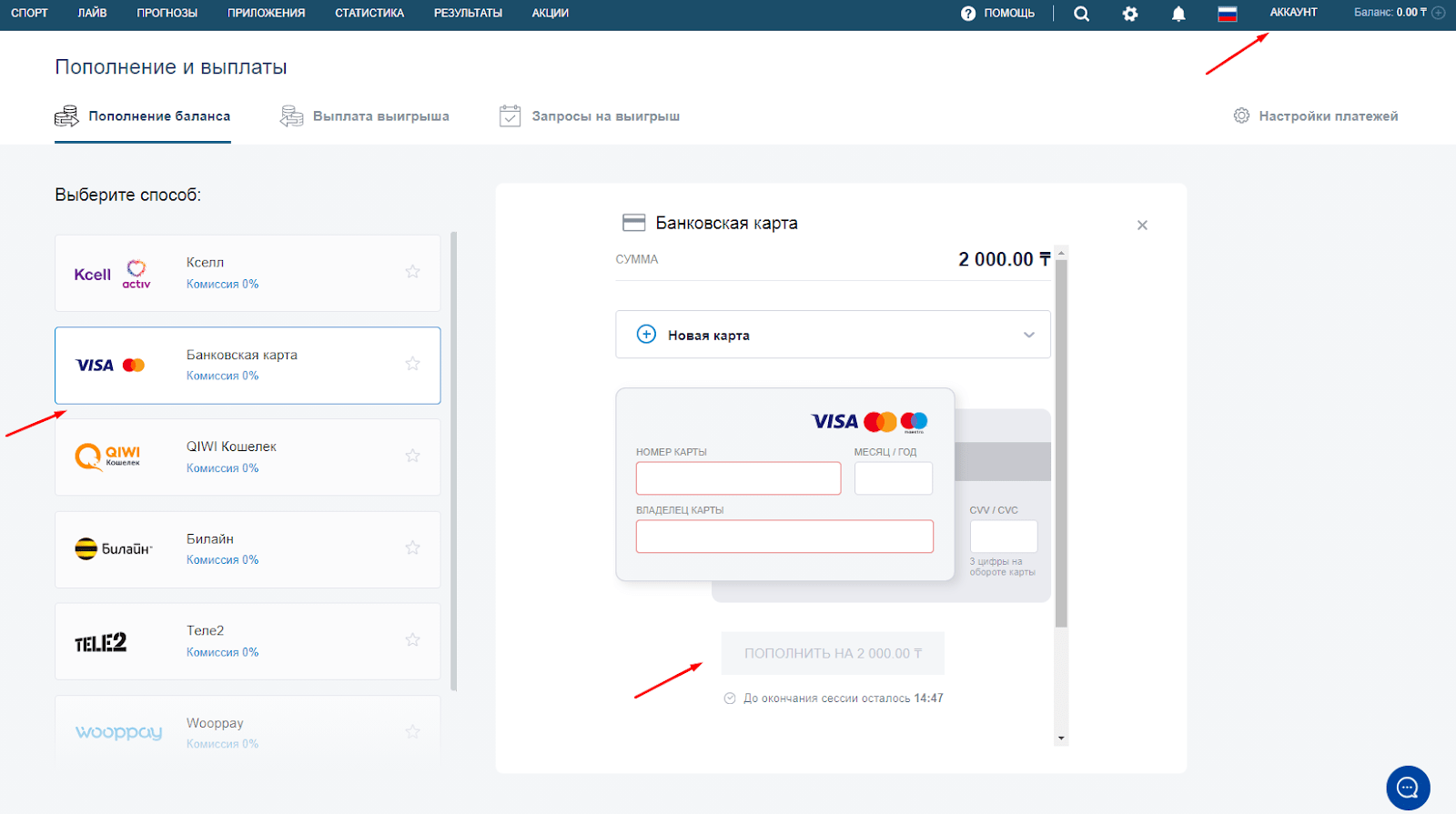
Task: Open the СТАТИСТИКА menu
Action: click(369, 13)
